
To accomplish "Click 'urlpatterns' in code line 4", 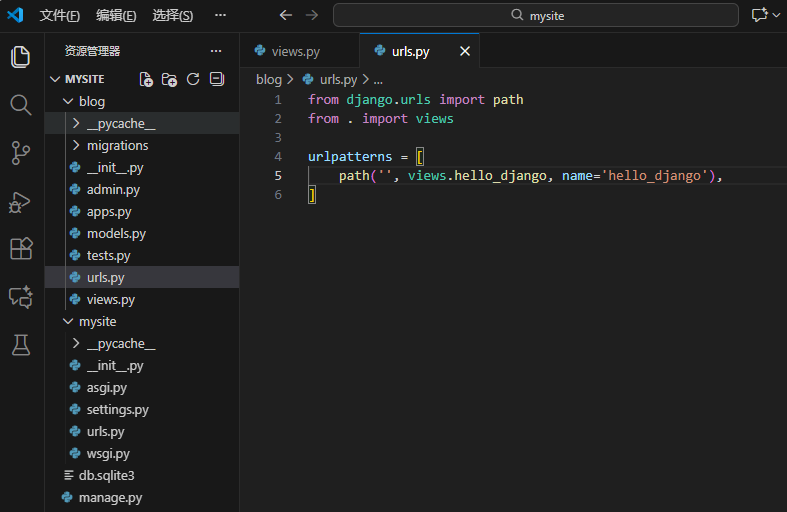I will pyautogui.click(x=350, y=157).
